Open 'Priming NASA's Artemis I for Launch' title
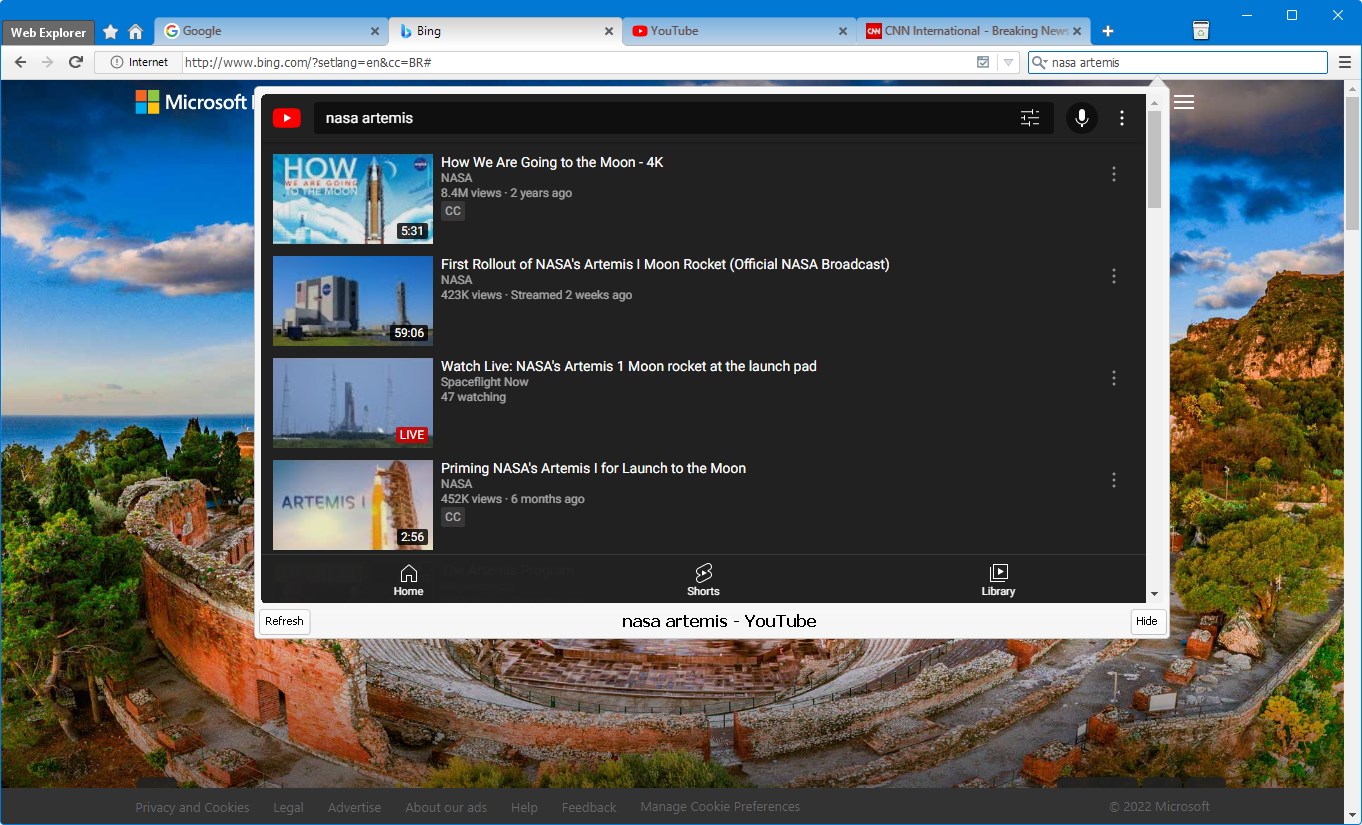The image size is (1362, 825). point(593,468)
